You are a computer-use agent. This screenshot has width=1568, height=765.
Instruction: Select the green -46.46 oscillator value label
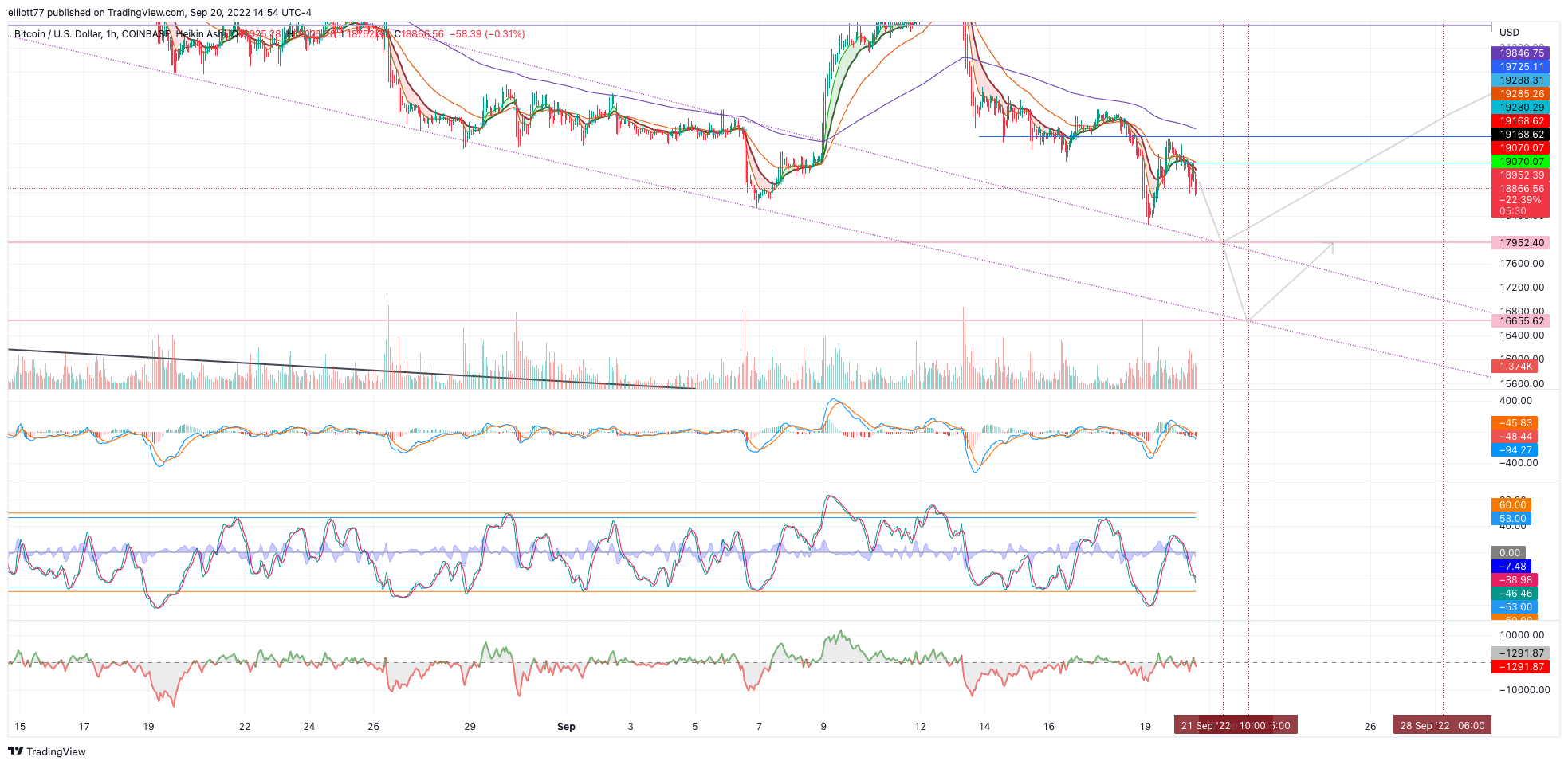[1515, 594]
